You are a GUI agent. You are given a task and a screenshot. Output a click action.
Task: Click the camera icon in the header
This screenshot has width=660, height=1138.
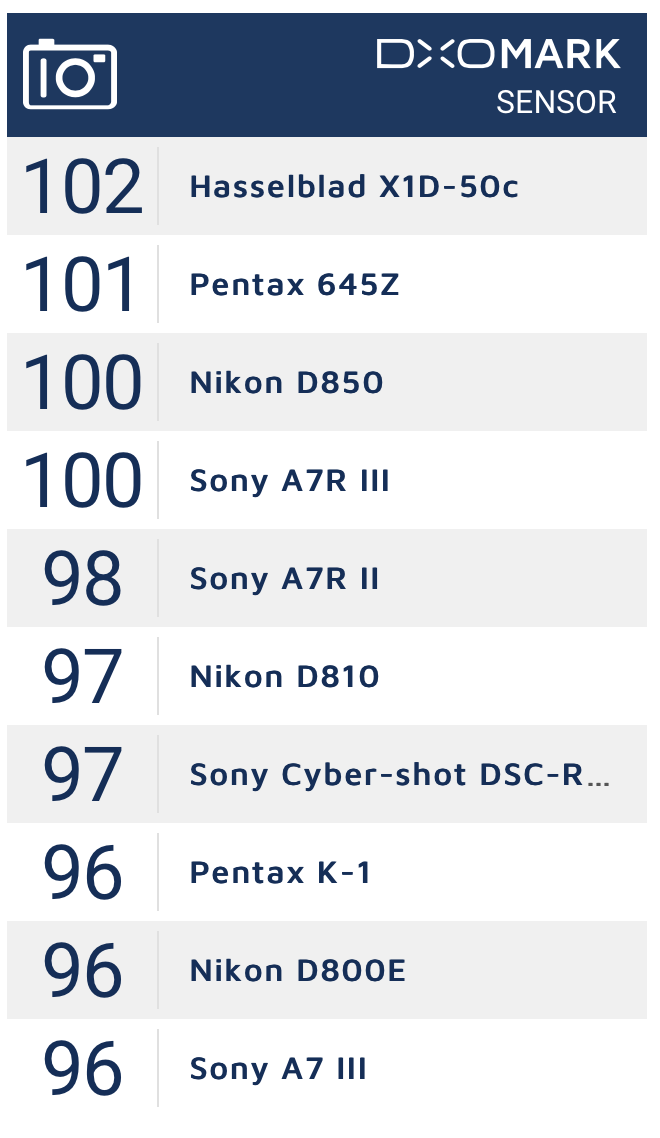pyautogui.click(x=70, y=74)
